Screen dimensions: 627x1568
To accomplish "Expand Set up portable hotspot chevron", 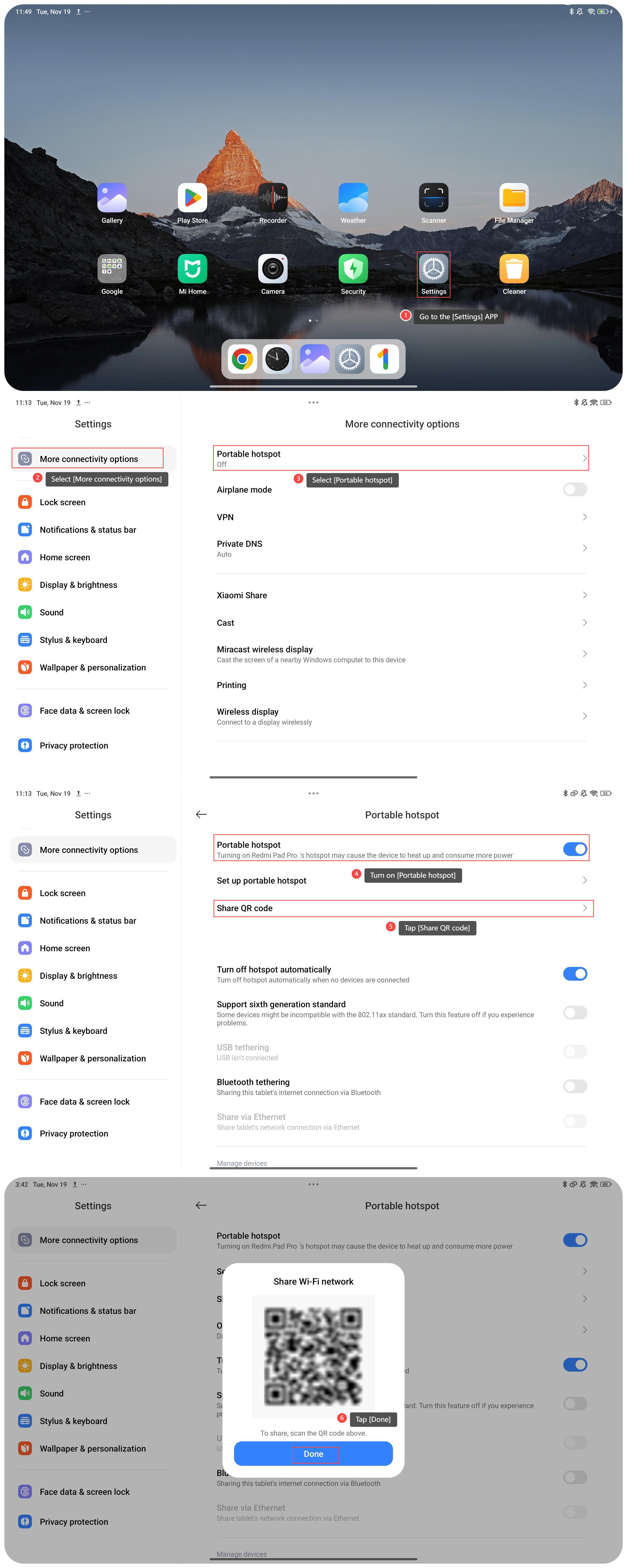I will click(x=584, y=880).
